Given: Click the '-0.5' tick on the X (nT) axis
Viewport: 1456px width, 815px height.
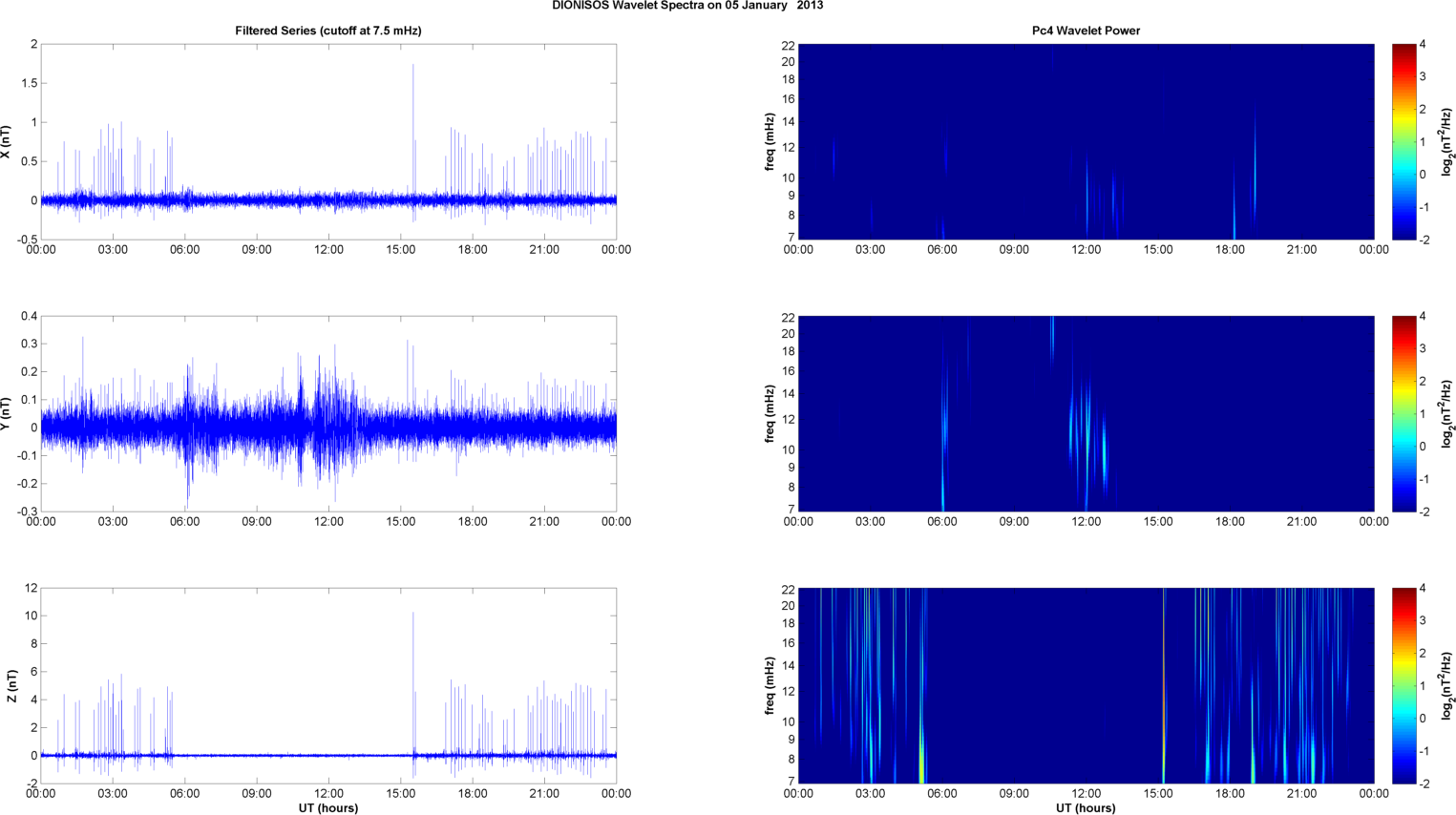Looking at the screenshot, I should (x=26, y=240).
